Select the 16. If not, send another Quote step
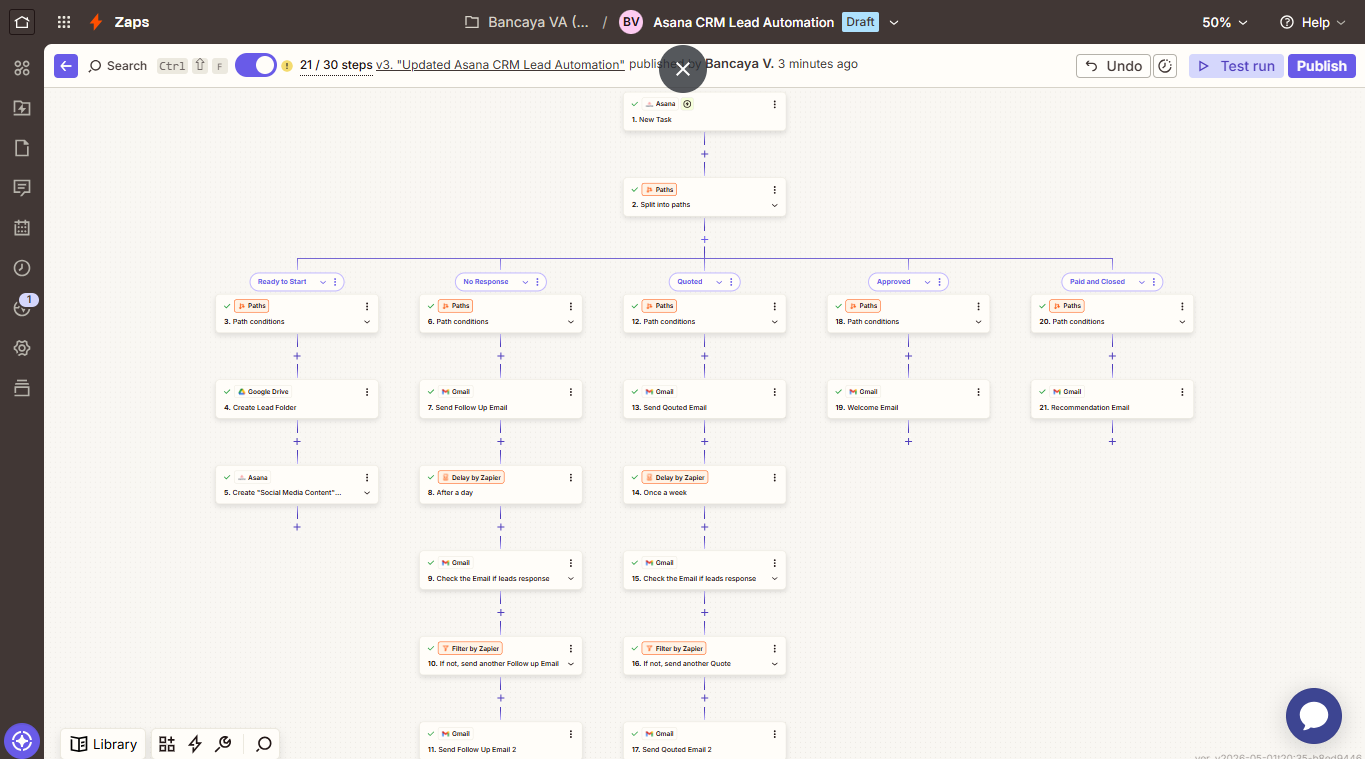The image size is (1365, 759). click(705, 656)
